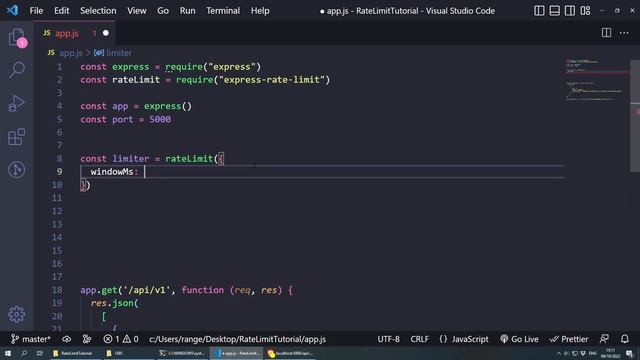640x360 pixels.
Task: Click the master branch indicator
Action: pos(31,339)
